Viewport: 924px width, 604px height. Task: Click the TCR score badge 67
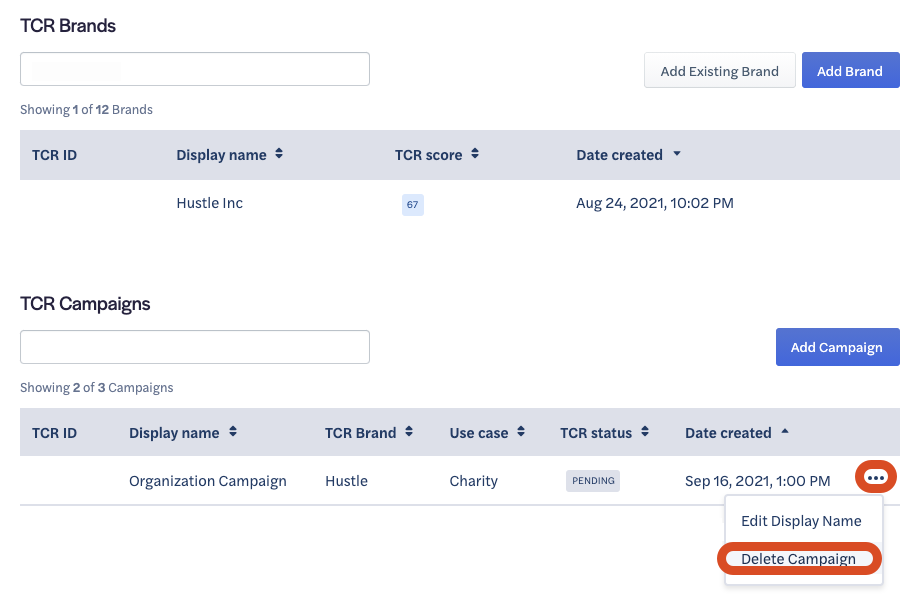(x=412, y=205)
